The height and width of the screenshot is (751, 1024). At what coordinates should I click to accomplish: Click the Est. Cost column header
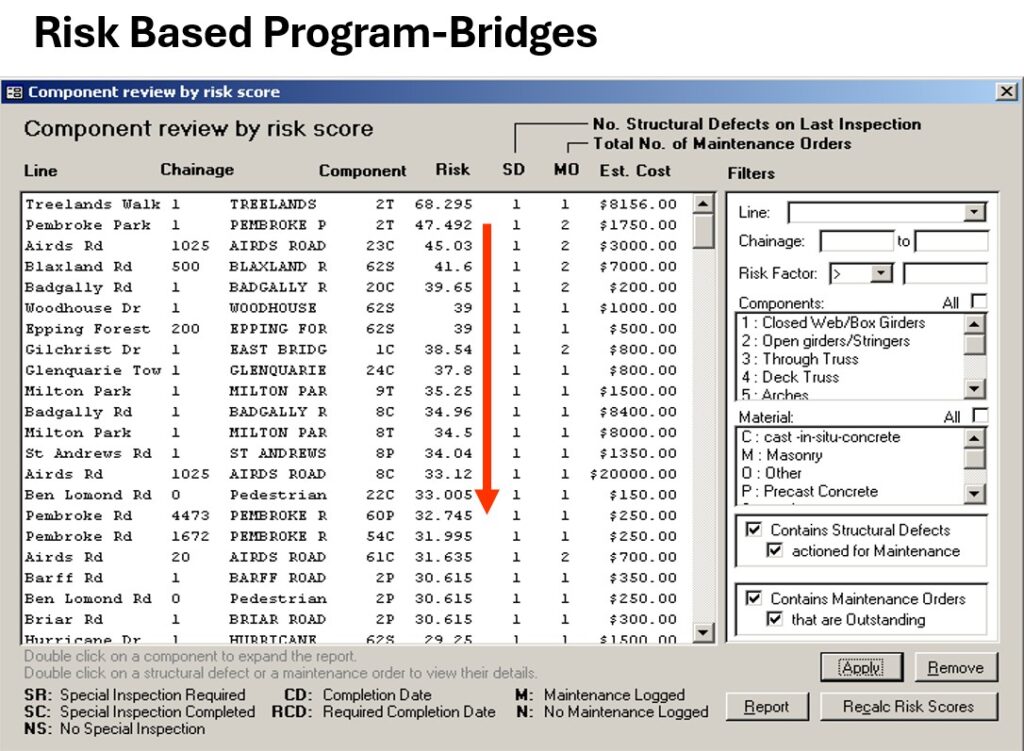[635, 170]
